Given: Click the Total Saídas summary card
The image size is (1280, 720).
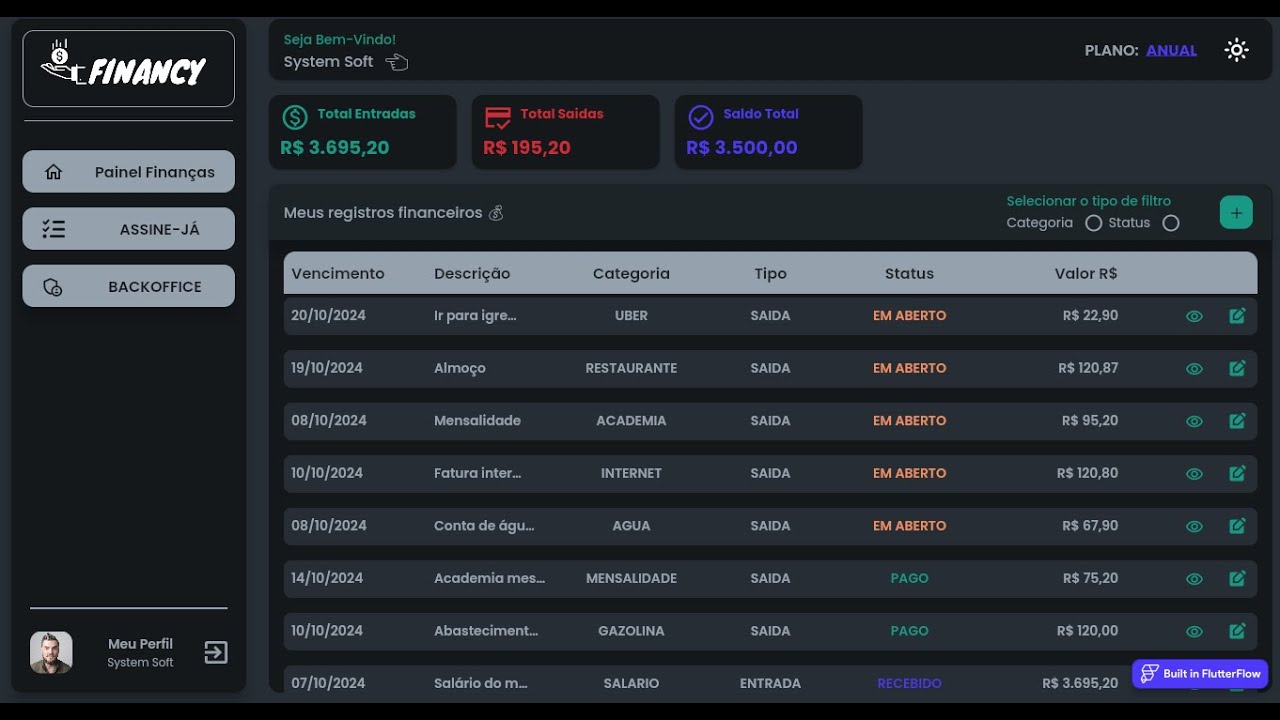Looking at the screenshot, I should pos(566,132).
